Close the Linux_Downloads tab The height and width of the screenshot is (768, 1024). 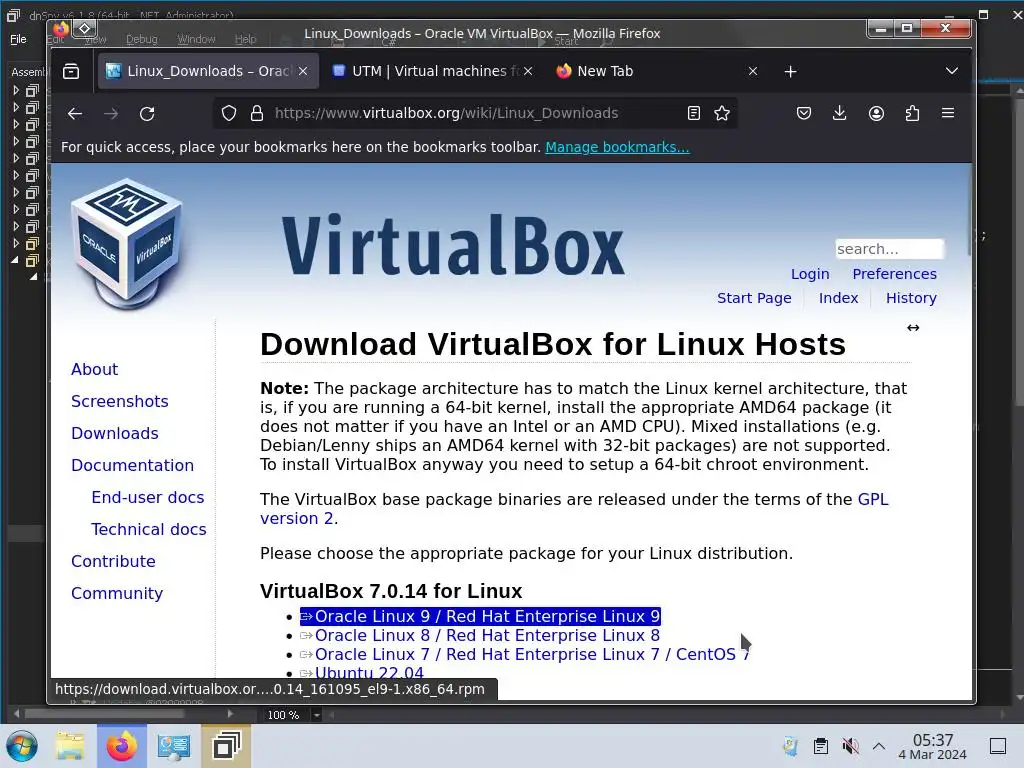[x=303, y=71]
